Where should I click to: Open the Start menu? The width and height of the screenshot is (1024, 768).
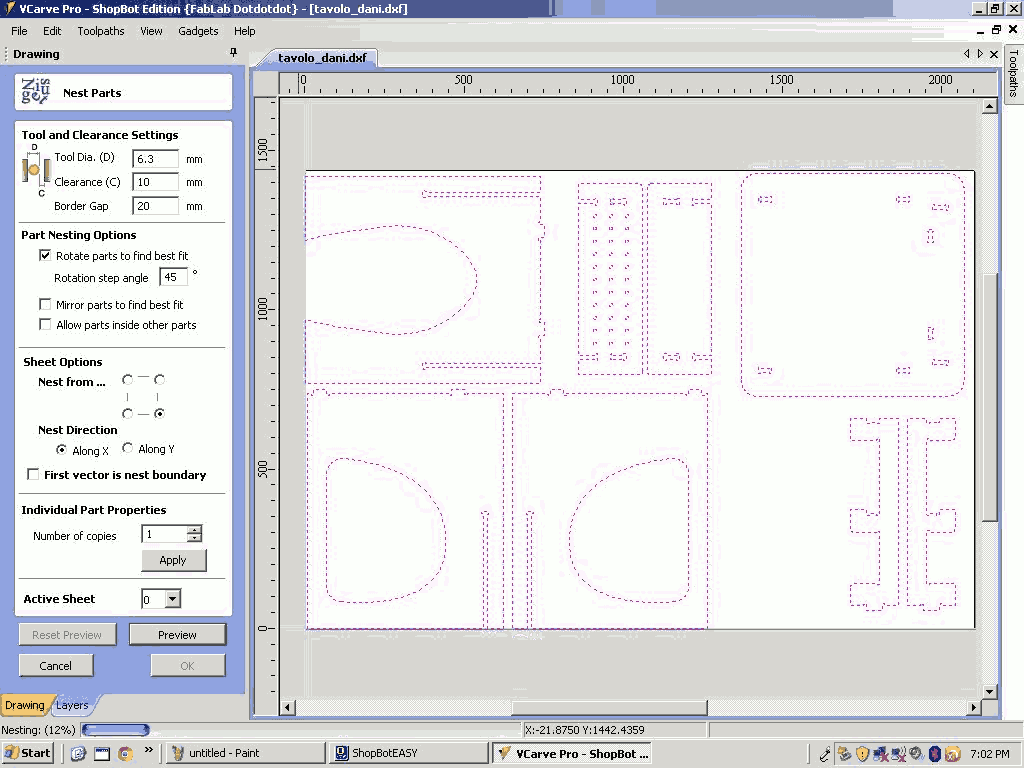click(x=28, y=753)
